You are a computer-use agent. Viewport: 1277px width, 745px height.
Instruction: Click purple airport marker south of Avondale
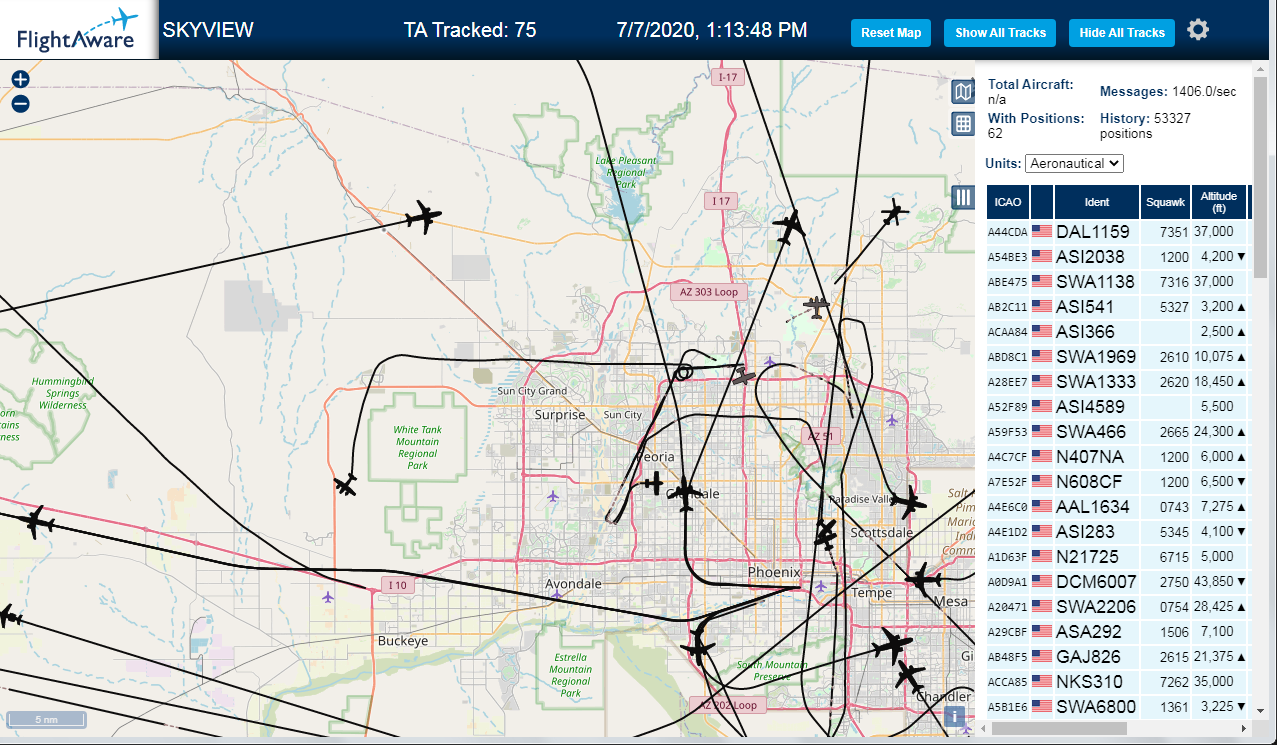coord(556,596)
